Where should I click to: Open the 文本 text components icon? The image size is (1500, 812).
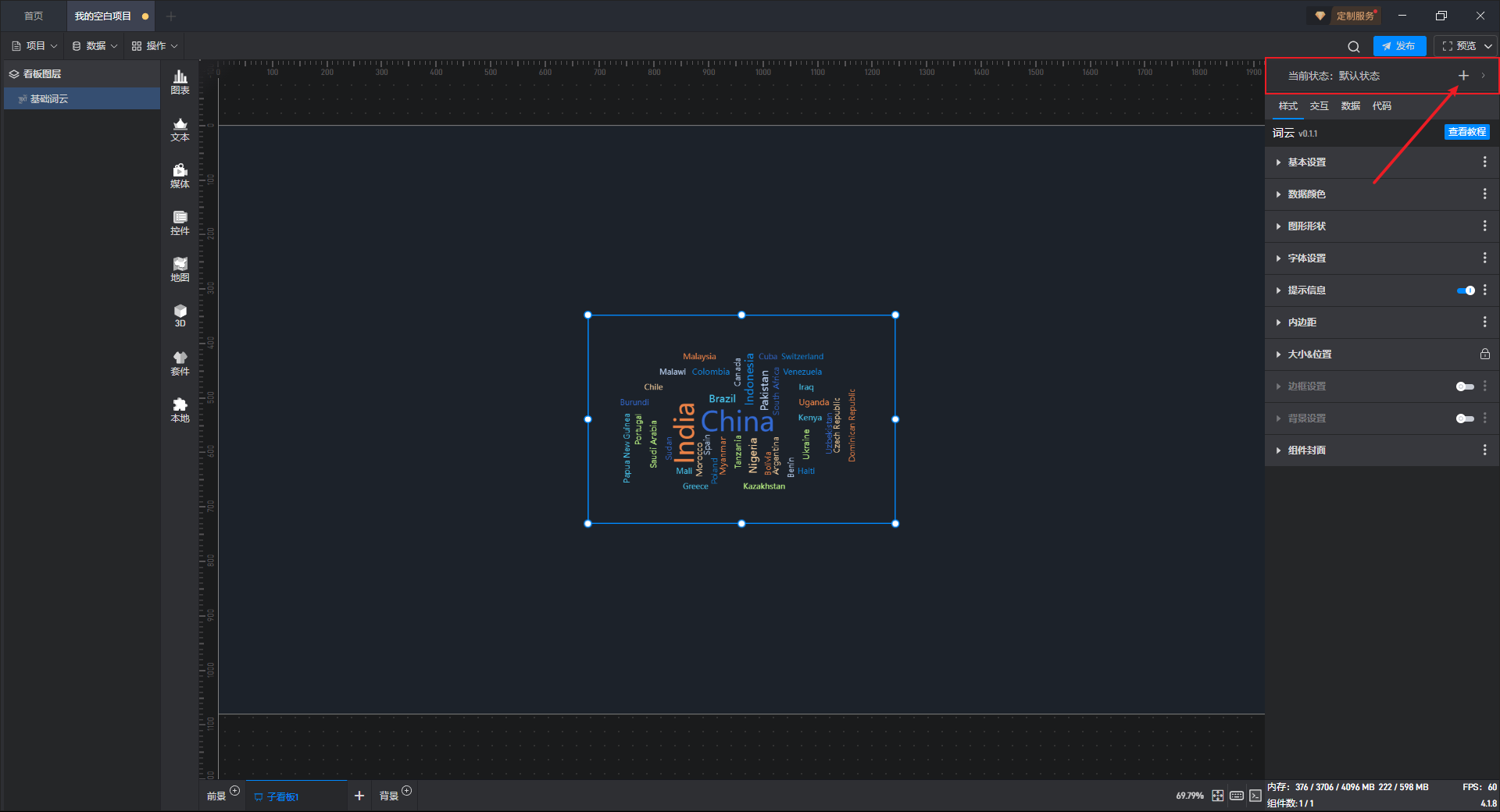tap(180, 129)
